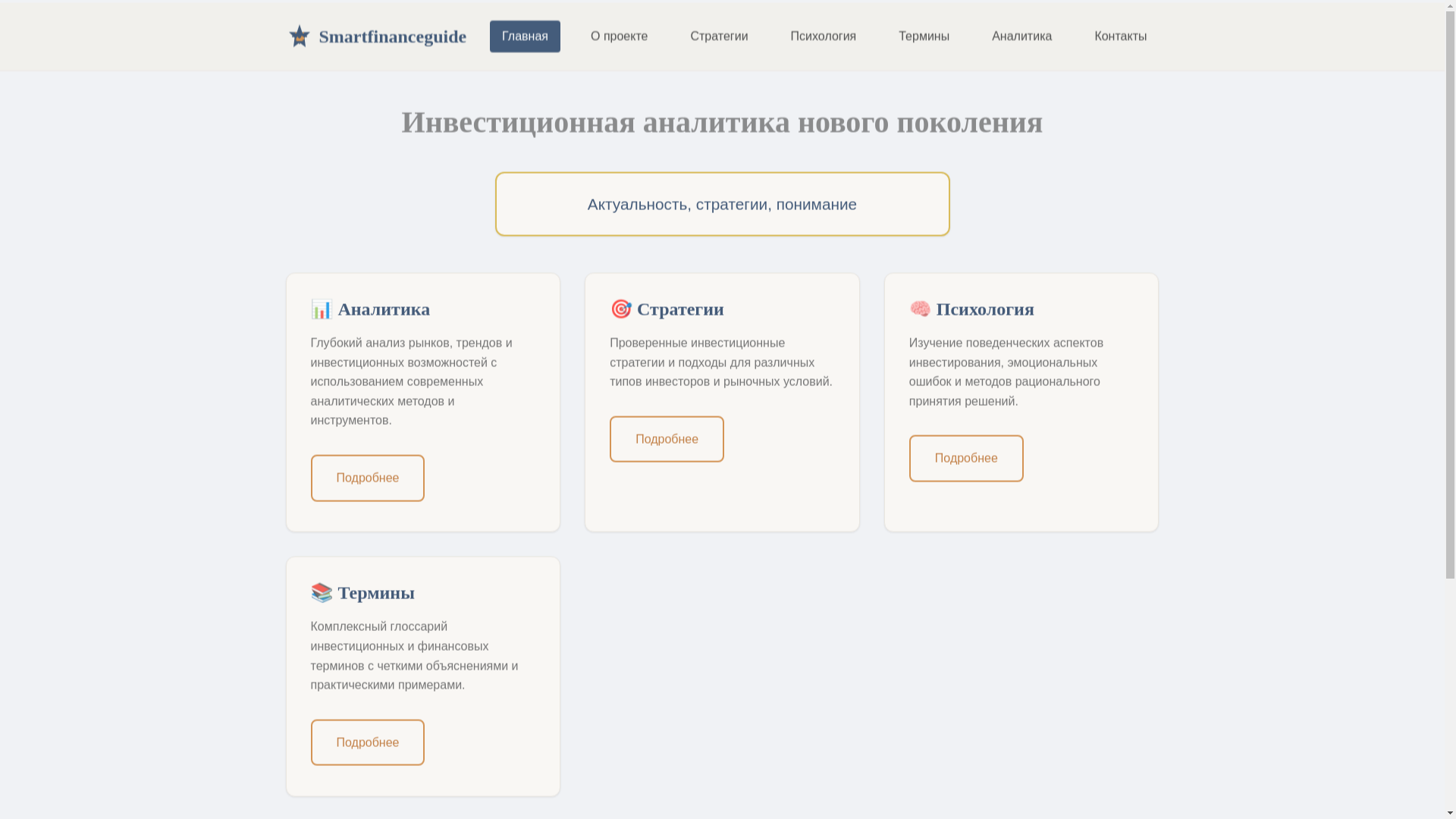Click the vertical page scrollbar
The width and height of the screenshot is (1456, 819).
pos(1450,296)
